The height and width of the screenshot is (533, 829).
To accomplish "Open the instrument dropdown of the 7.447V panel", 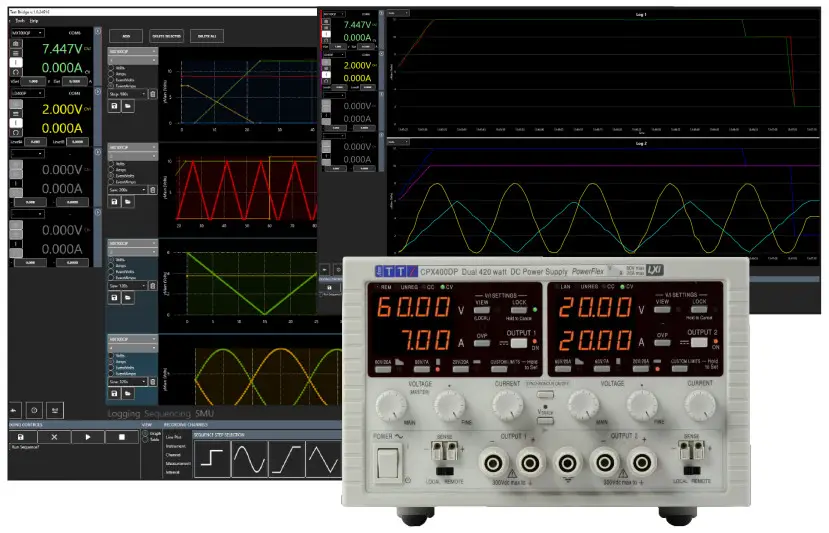I will [27, 33].
